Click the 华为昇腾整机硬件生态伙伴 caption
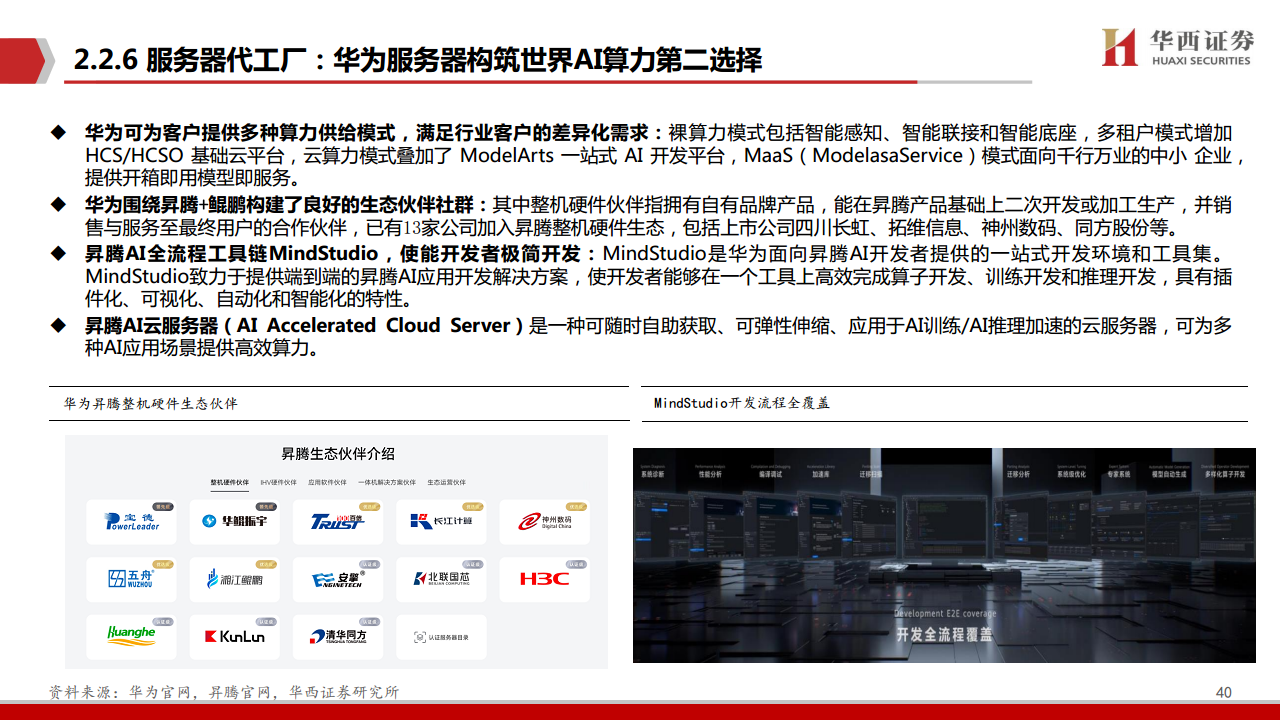This screenshot has height=720, width=1280. point(151,404)
